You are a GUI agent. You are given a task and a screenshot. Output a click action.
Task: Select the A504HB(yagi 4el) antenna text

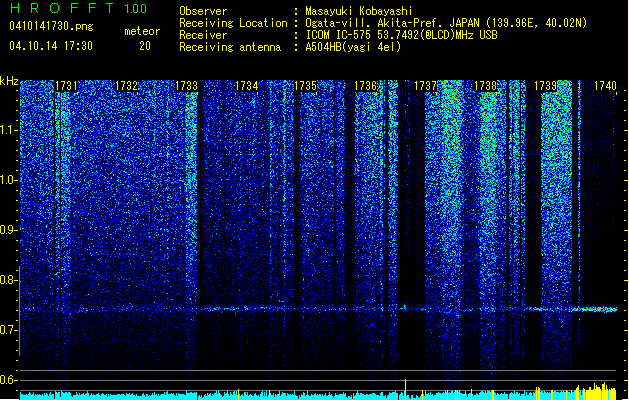pos(353,47)
